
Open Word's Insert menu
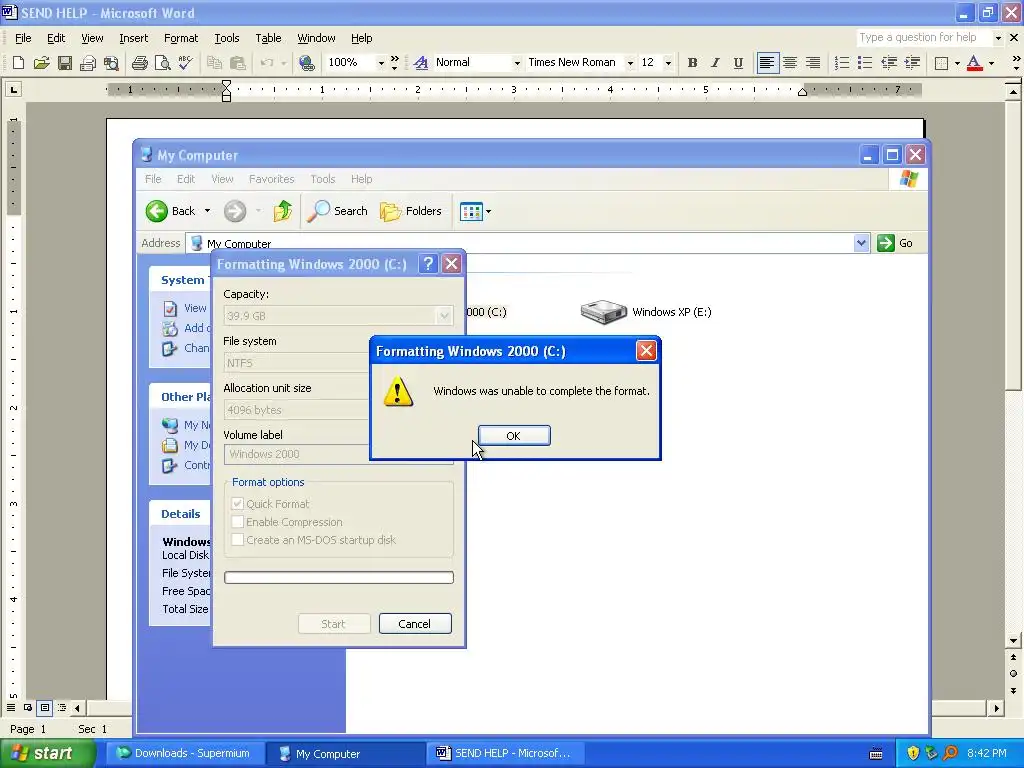tap(134, 38)
